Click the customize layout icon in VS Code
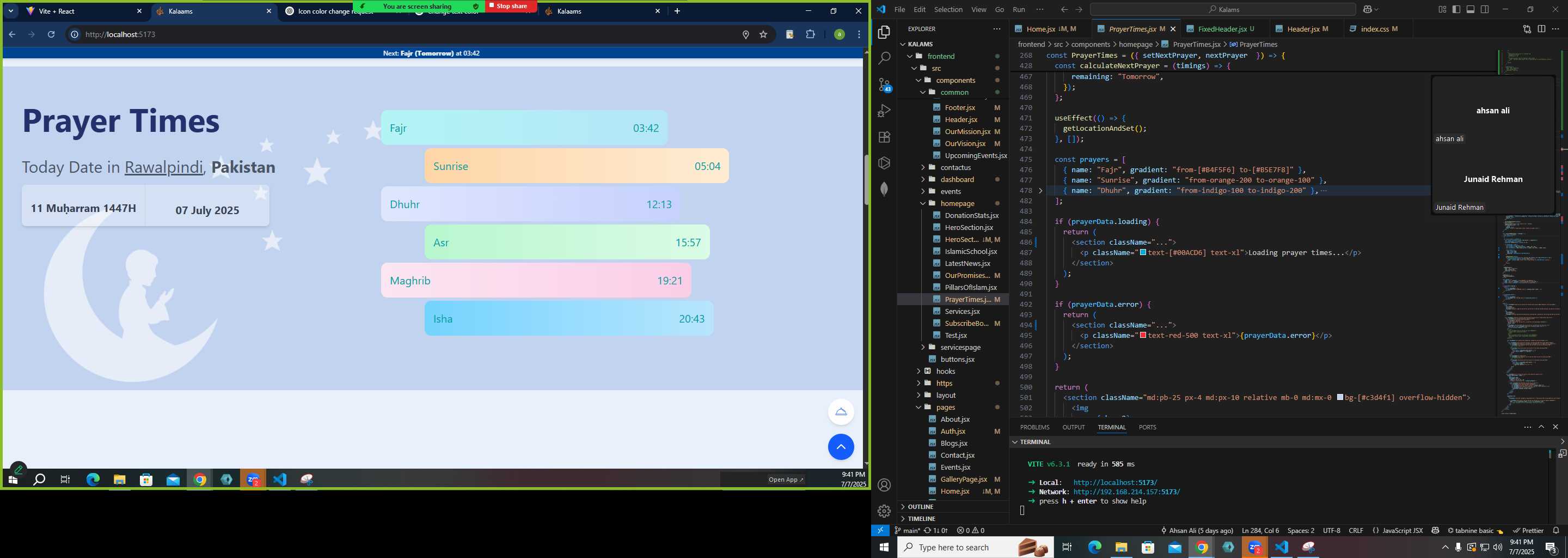Viewport: 1568px width, 558px height. pos(1442,9)
